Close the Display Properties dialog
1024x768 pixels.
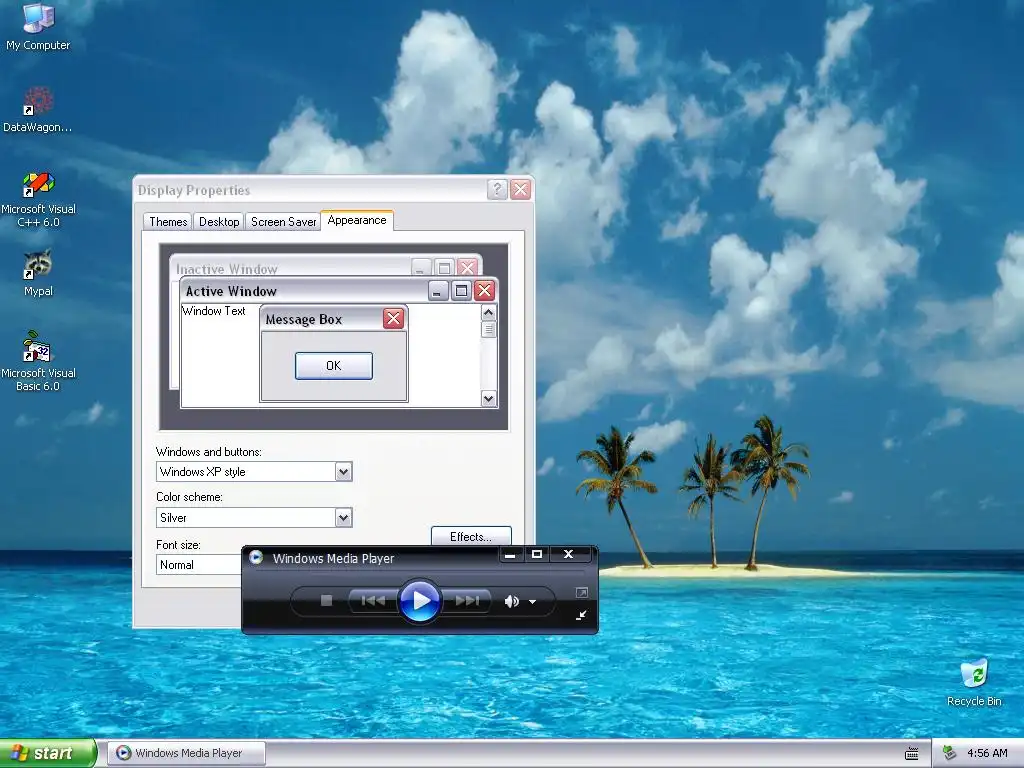tap(520, 189)
